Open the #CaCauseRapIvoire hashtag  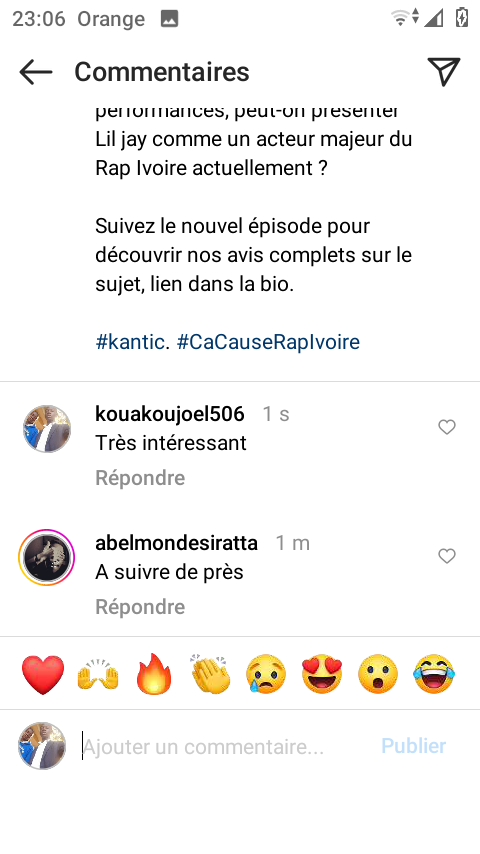pos(269,342)
